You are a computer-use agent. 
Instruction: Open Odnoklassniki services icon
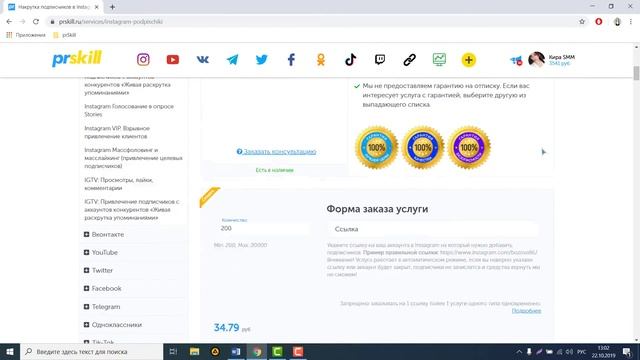pyautogui.click(x=321, y=60)
